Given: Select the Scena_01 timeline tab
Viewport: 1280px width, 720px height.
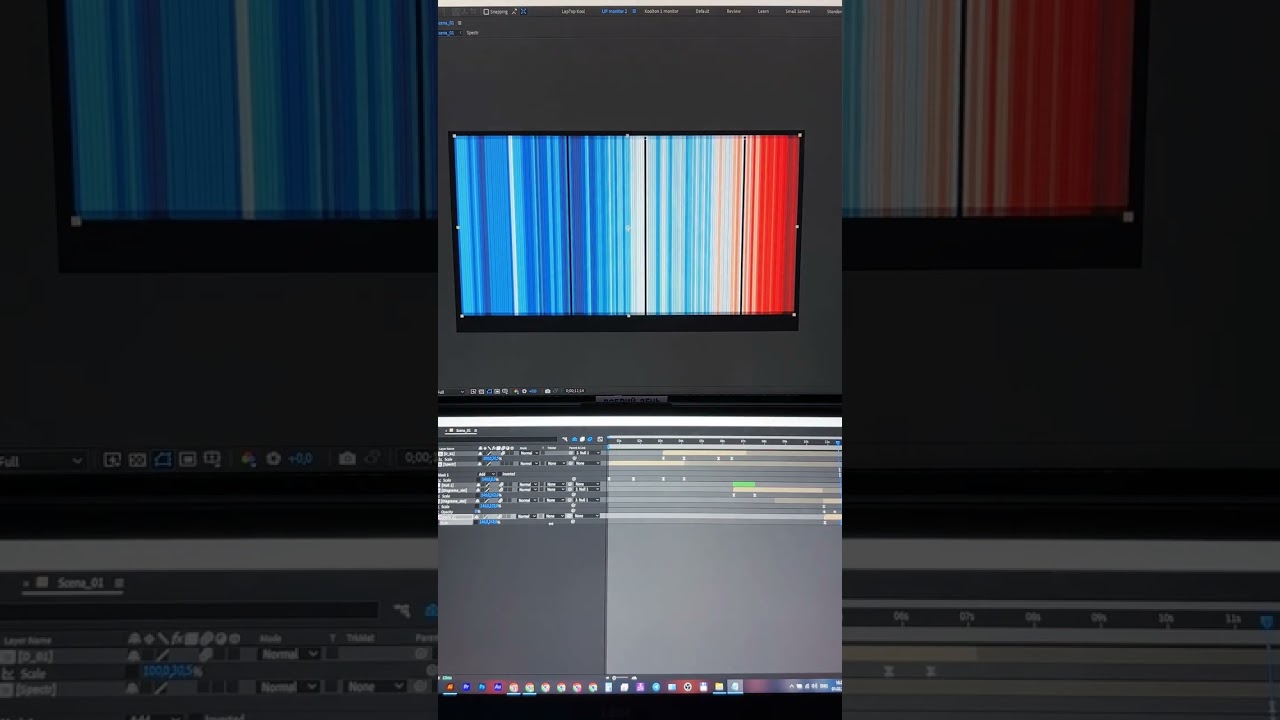Looking at the screenshot, I should tap(463, 430).
